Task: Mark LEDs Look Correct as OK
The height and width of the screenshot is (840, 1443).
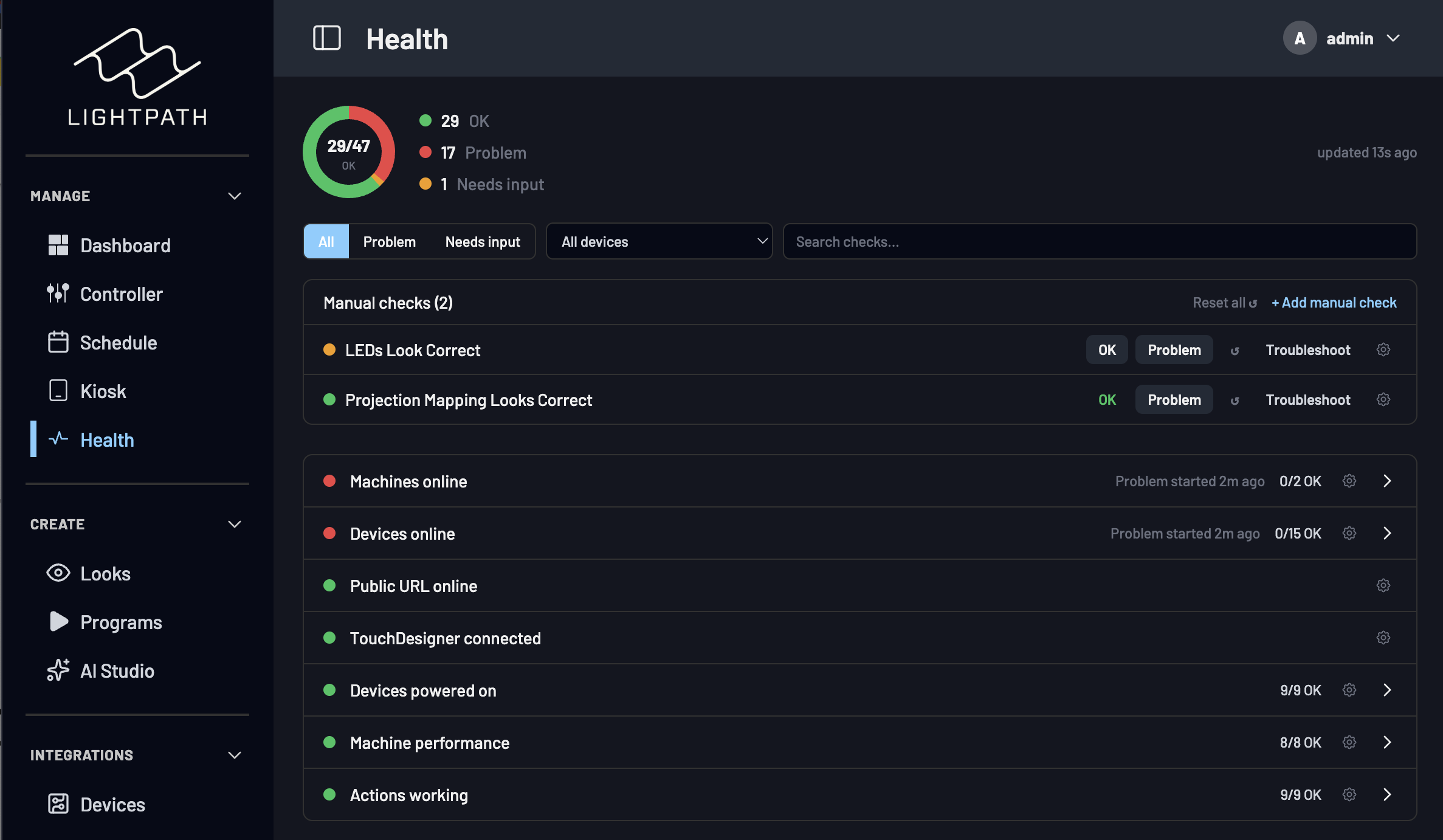Action: point(1107,349)
